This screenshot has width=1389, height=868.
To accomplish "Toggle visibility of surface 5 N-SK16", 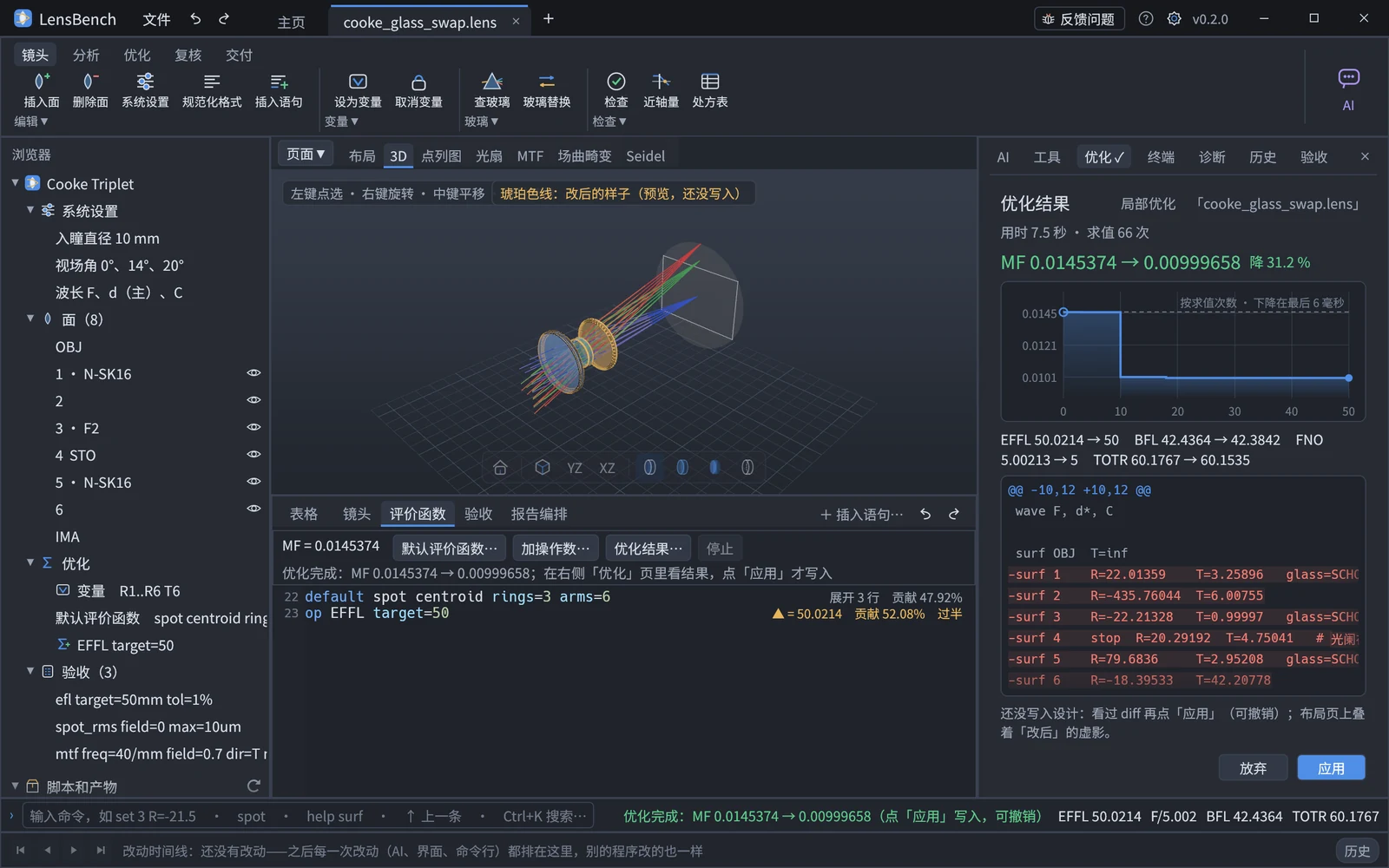I will (253, 481).
